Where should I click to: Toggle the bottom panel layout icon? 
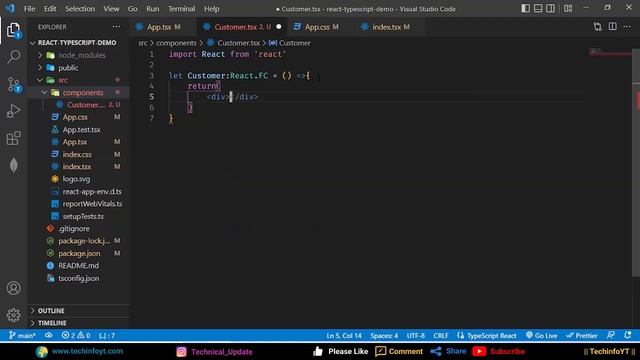[538, 9]
